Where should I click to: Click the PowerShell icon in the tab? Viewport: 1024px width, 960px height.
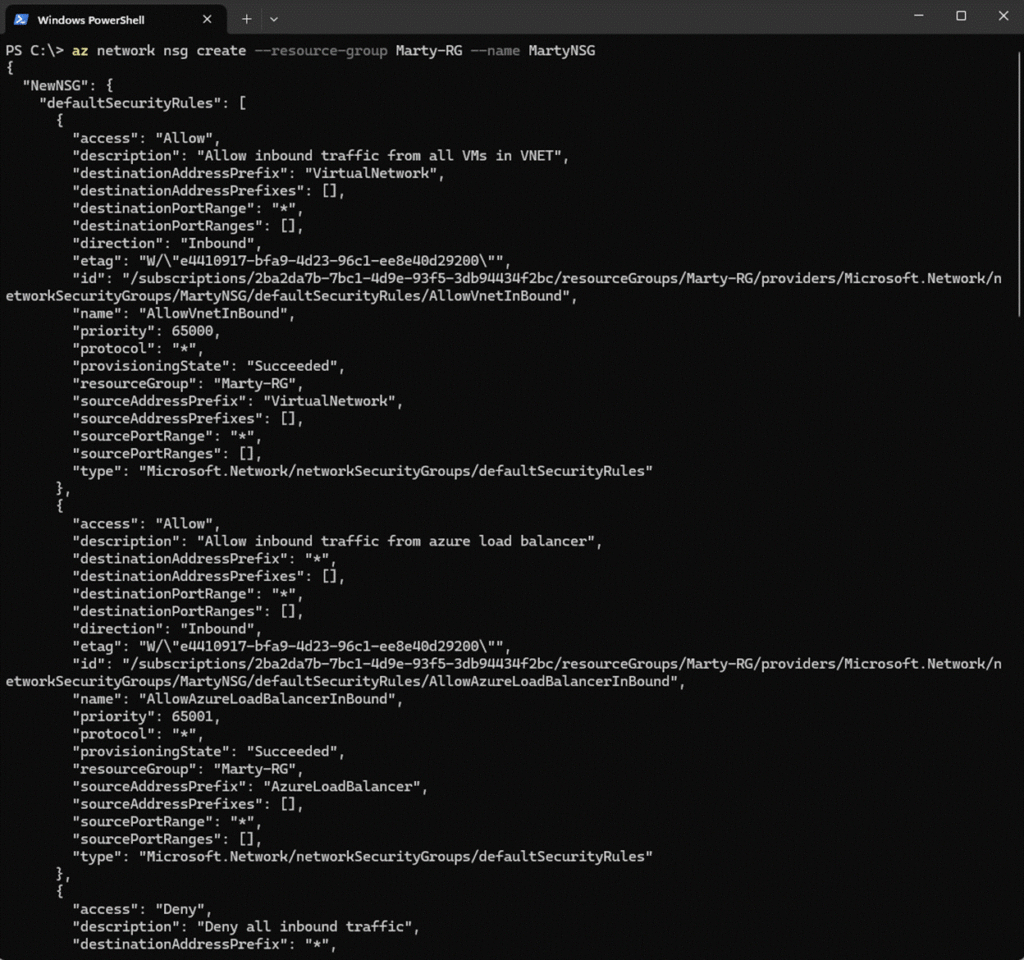pos(21,18)
